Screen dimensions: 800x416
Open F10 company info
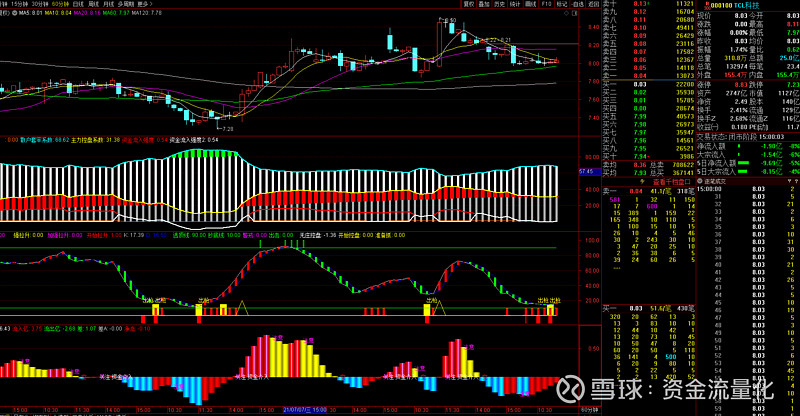coord(546,4)
